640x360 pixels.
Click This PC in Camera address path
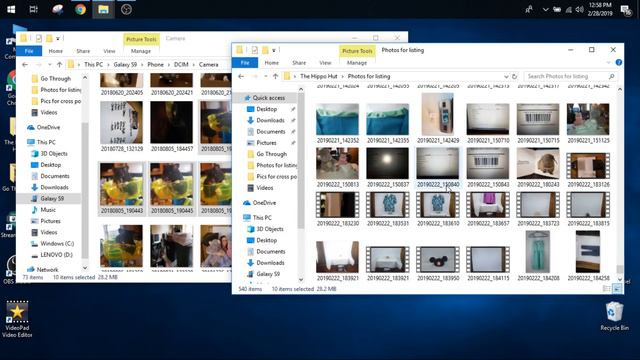click(x=93, y=64)
